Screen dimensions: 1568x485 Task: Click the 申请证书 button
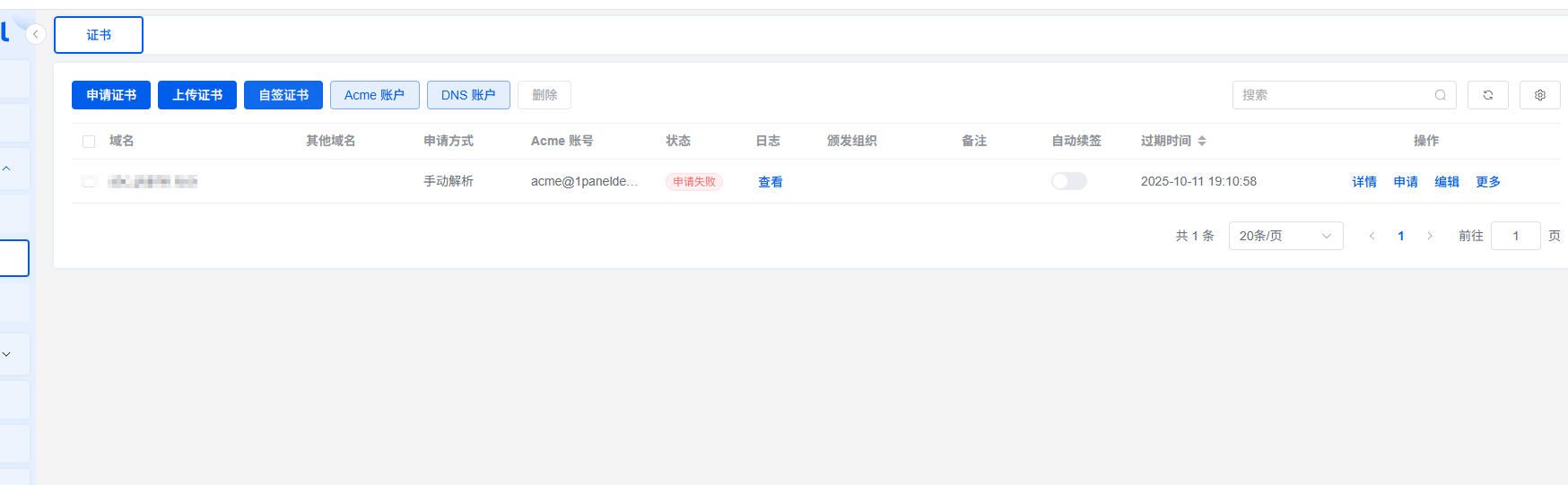(111, 95)
